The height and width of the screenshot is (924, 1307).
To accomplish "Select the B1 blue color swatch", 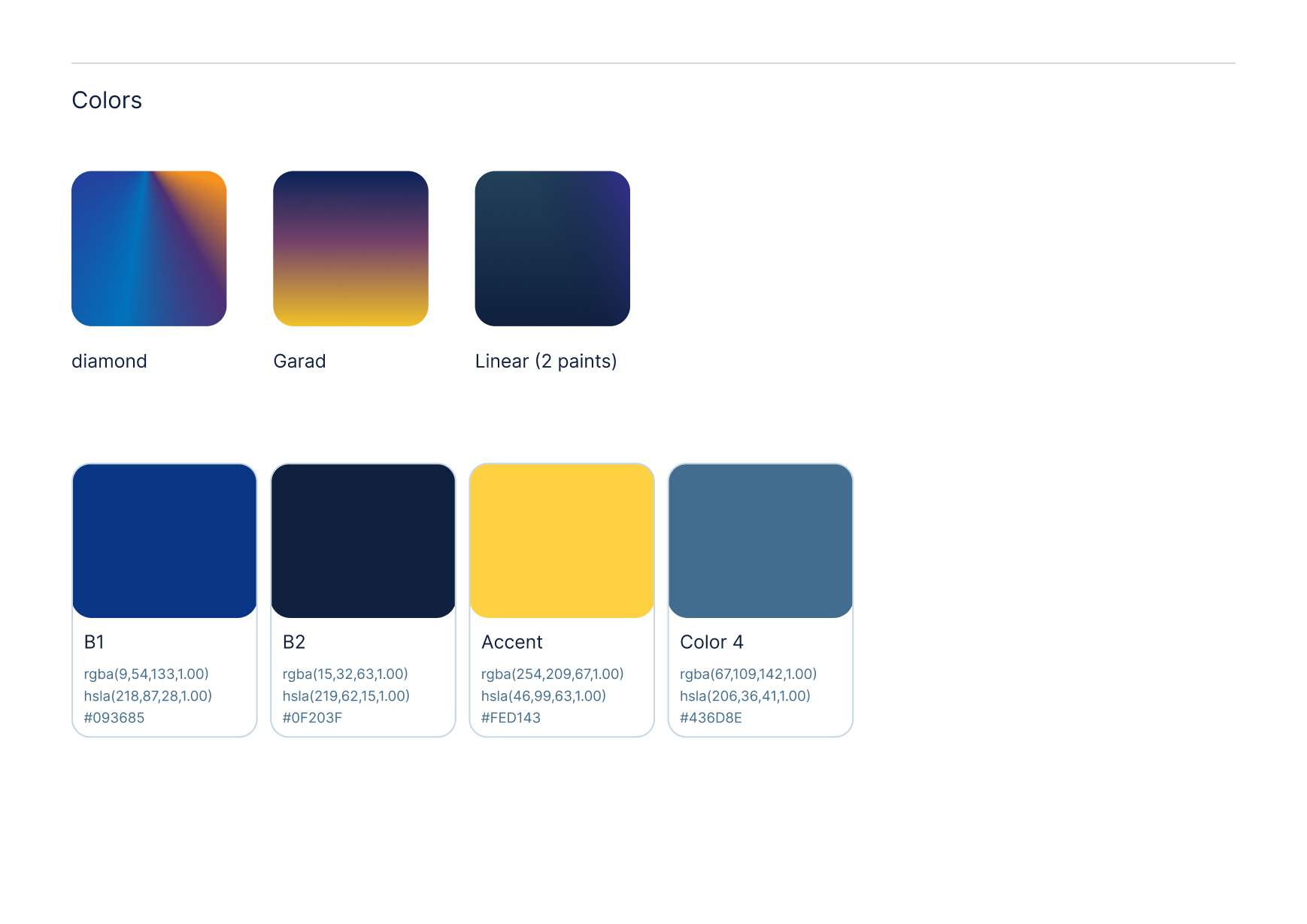I will pos(164,541).
